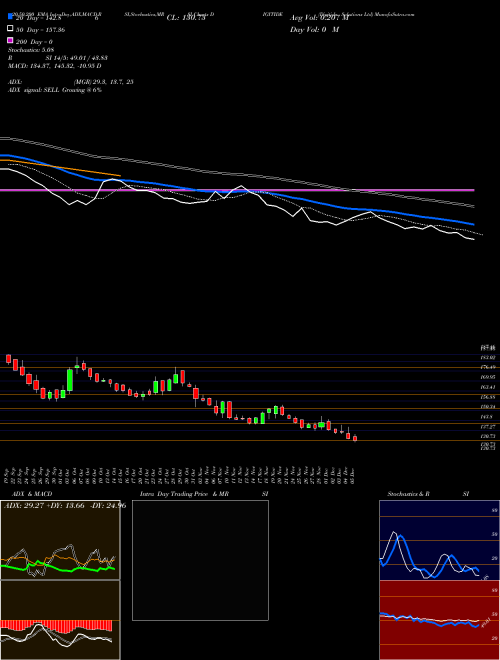Click the RSI 14/3: 49.01 / 48.83 readout
Image resolution: width=500 pixels, height=660 pixels.
(58, 58)
